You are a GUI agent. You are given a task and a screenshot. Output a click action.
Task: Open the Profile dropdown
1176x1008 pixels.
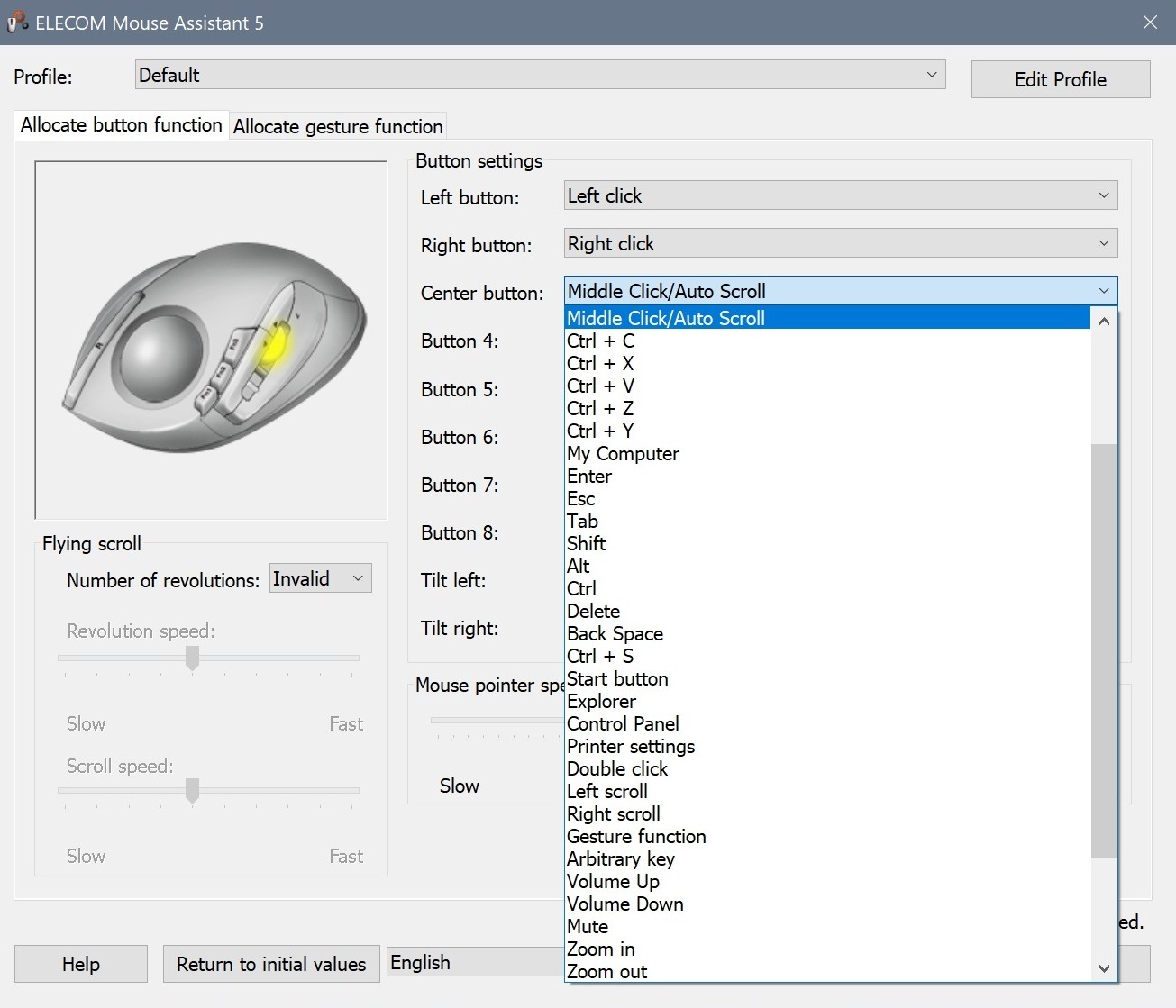(540, 75)
